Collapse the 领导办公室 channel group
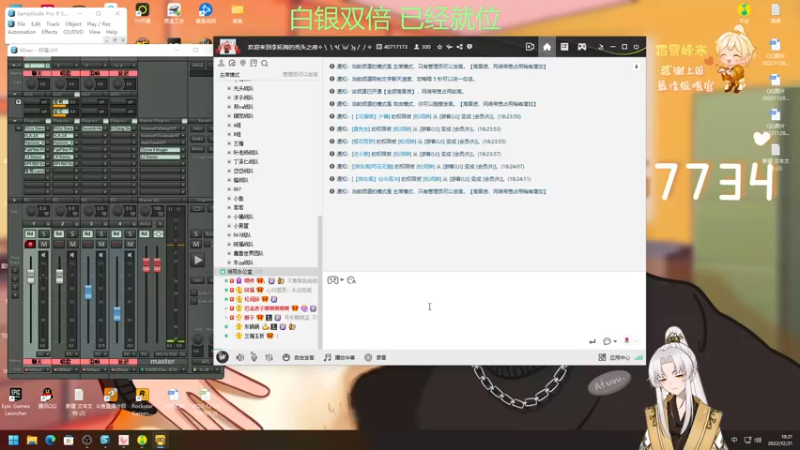800x450 pixels. pyautogui.click(x=223, y=272)
